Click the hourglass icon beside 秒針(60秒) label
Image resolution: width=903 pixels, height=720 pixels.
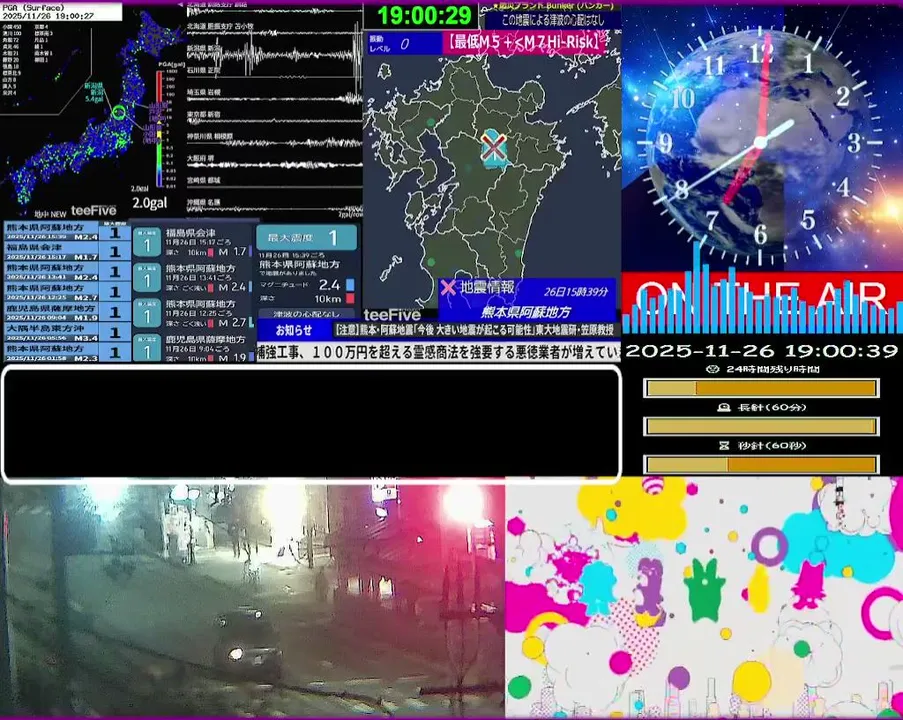click(724, 445)
